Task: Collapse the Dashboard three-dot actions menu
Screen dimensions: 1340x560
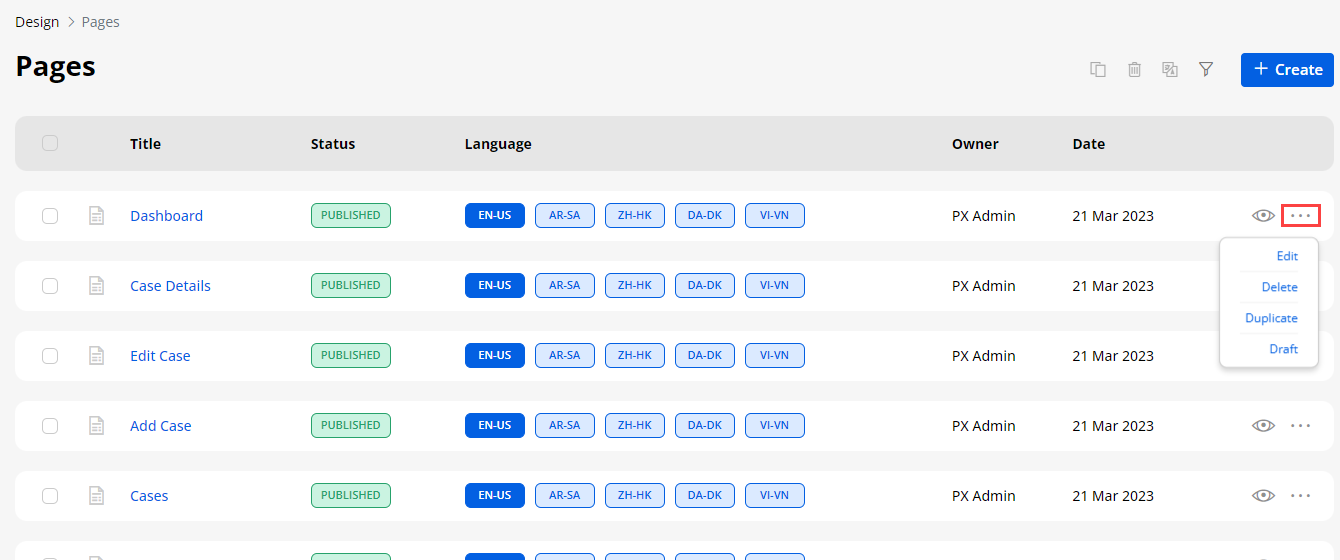Action: (x=1300, y=216)
